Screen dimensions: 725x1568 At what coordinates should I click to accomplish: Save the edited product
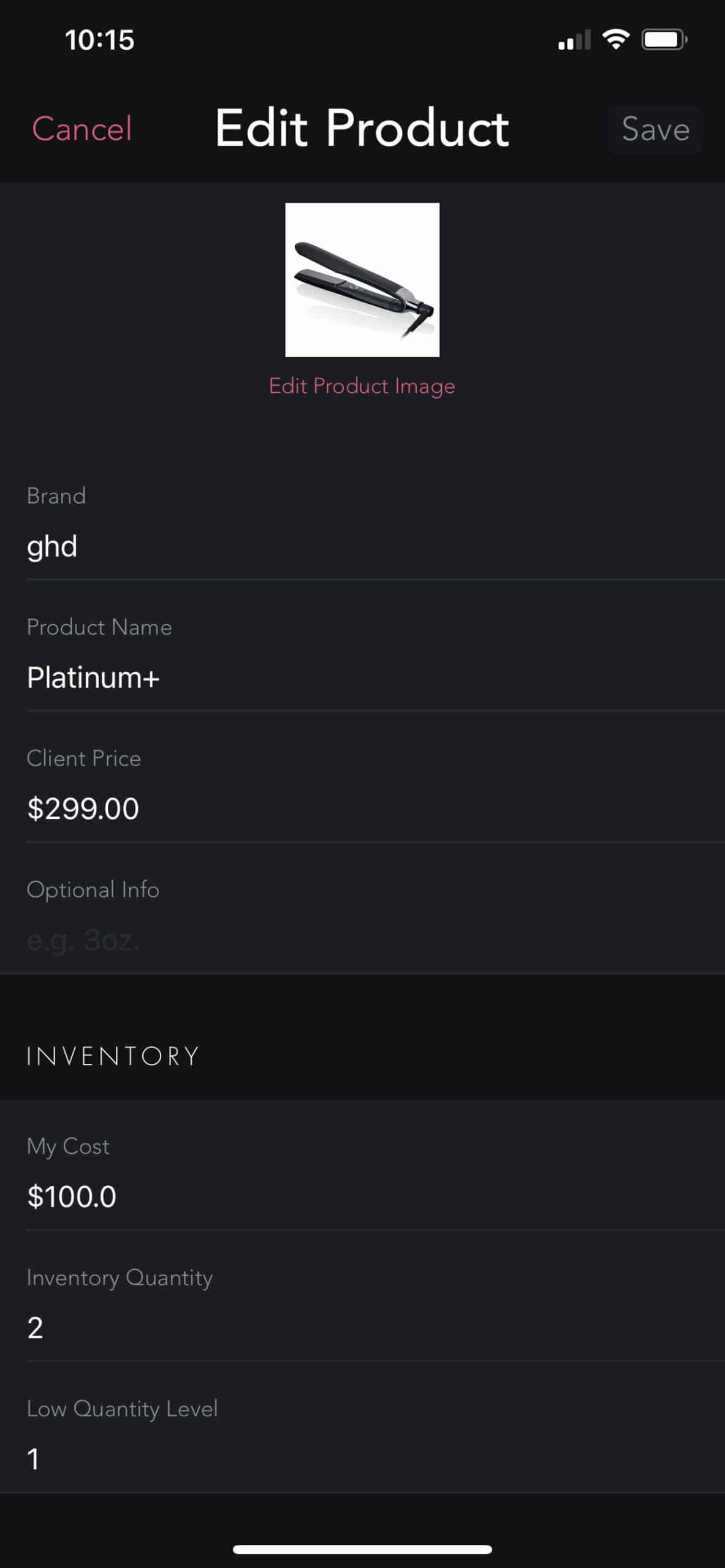point(655,129)
